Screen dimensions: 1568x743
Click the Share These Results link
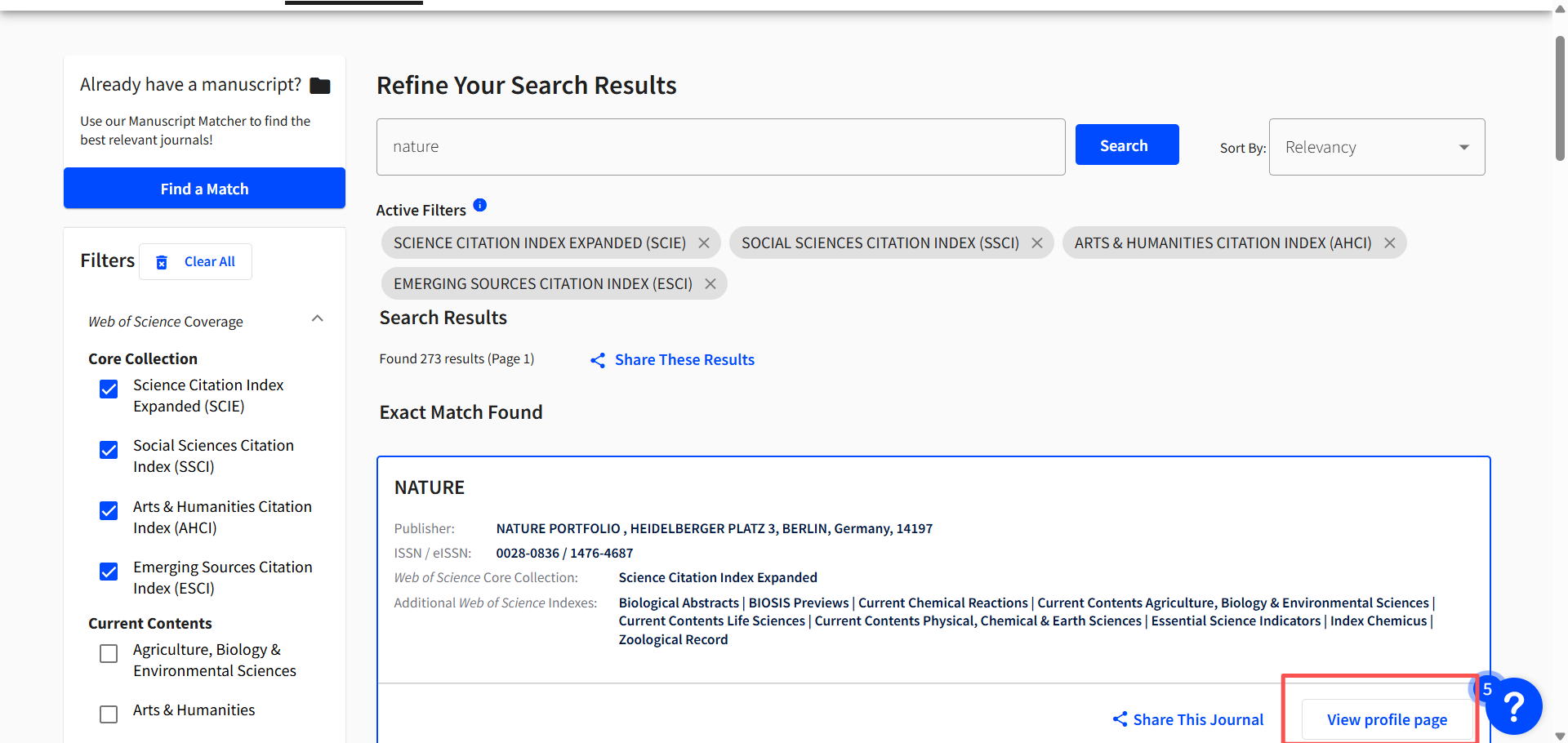coord(684,360)
